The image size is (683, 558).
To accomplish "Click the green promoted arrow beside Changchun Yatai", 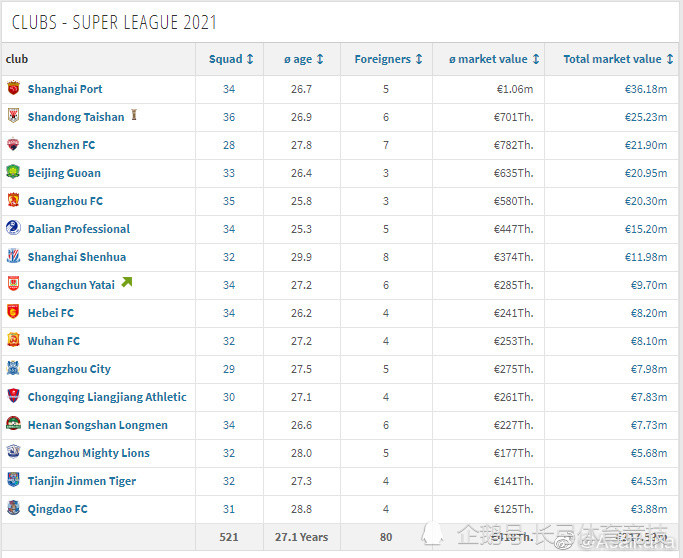I will (x=126, y=283).
